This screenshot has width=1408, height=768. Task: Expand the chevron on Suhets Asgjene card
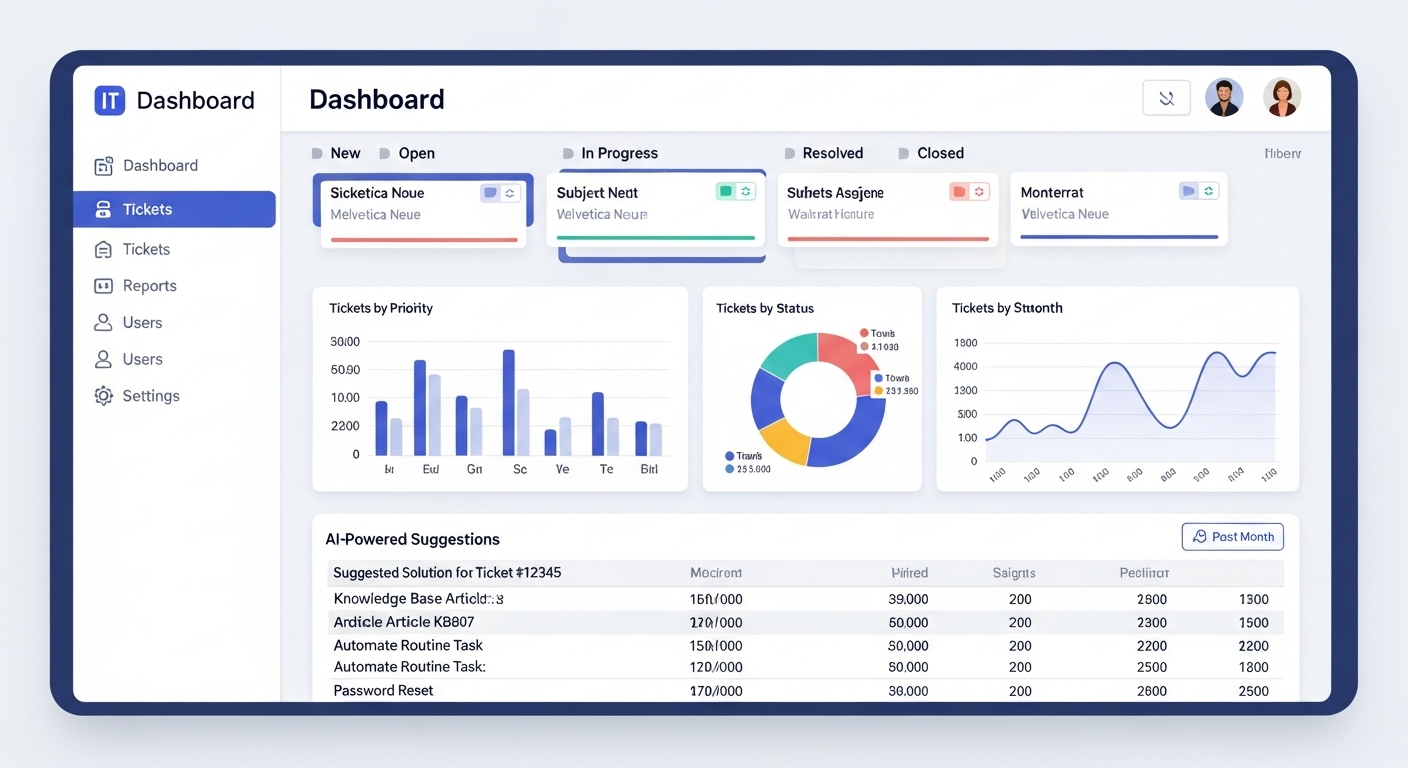(x=979, y=191)
